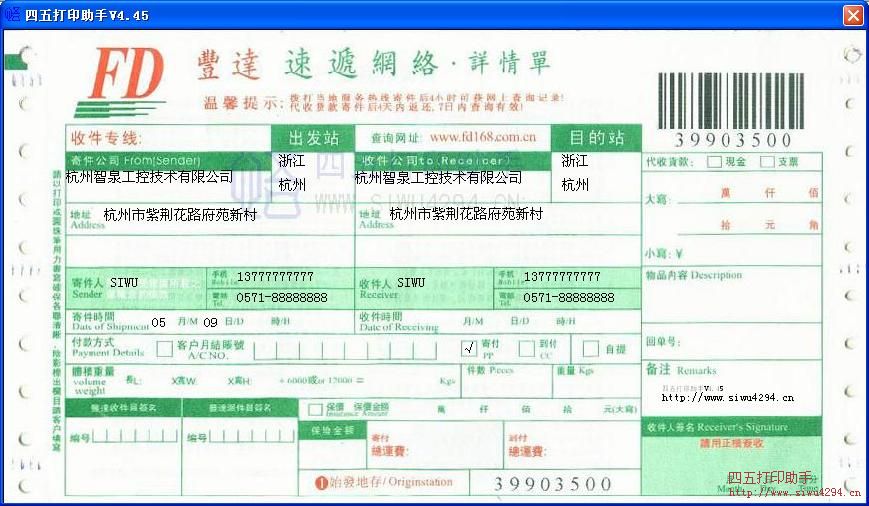Click the sender telephone 0571-88888888
This screenshot has height=506, width=869.
pyautogui.click(x=282, y=298)
